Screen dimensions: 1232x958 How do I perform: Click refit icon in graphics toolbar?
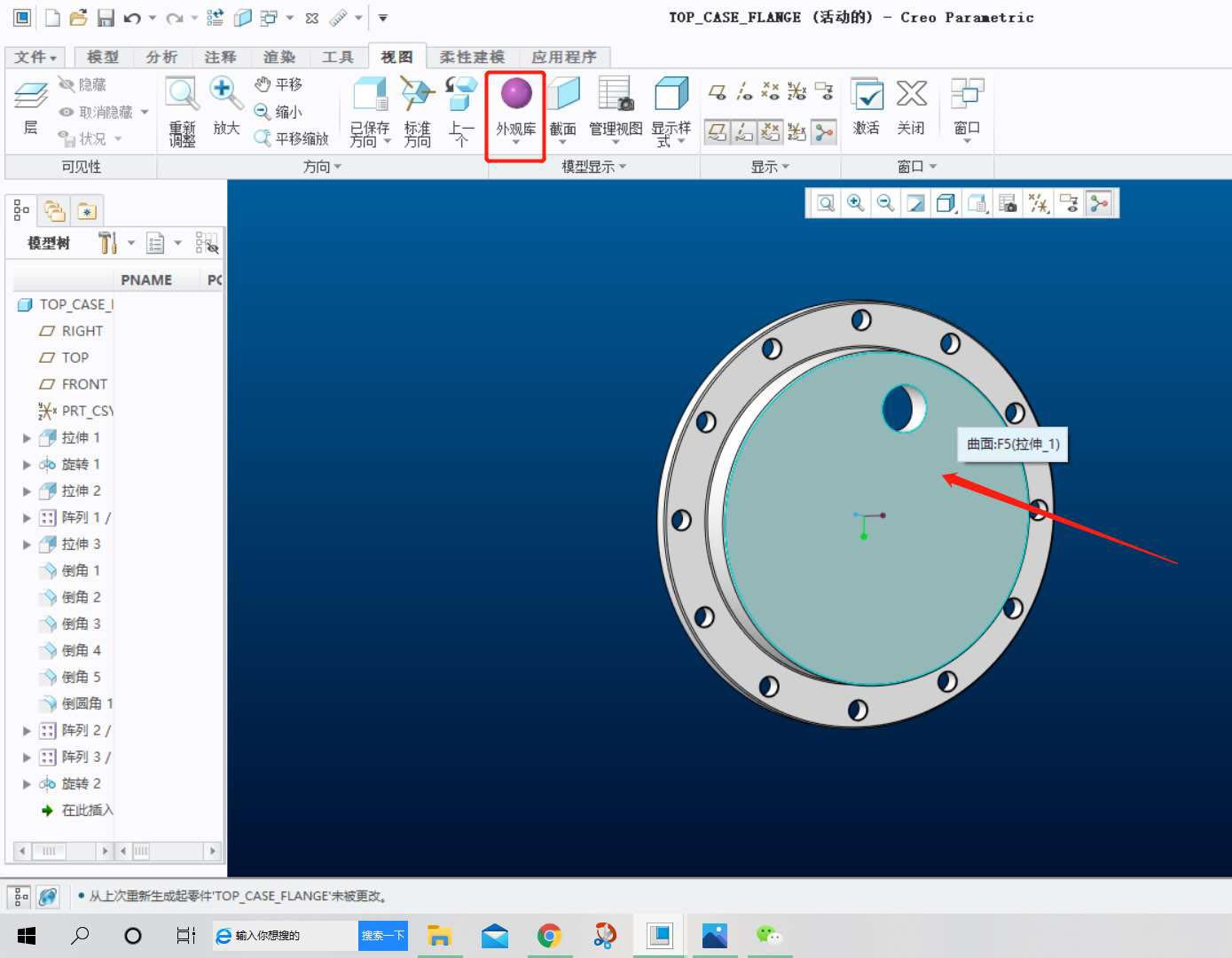pos(826,203)
